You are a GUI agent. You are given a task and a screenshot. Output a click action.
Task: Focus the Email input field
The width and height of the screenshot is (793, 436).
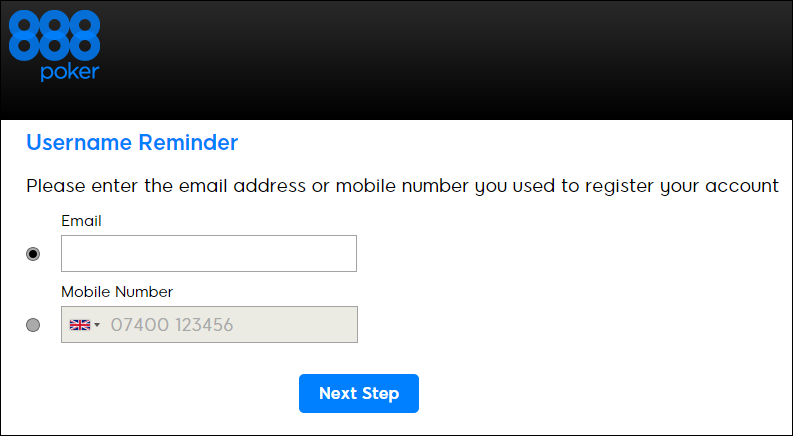208,254
